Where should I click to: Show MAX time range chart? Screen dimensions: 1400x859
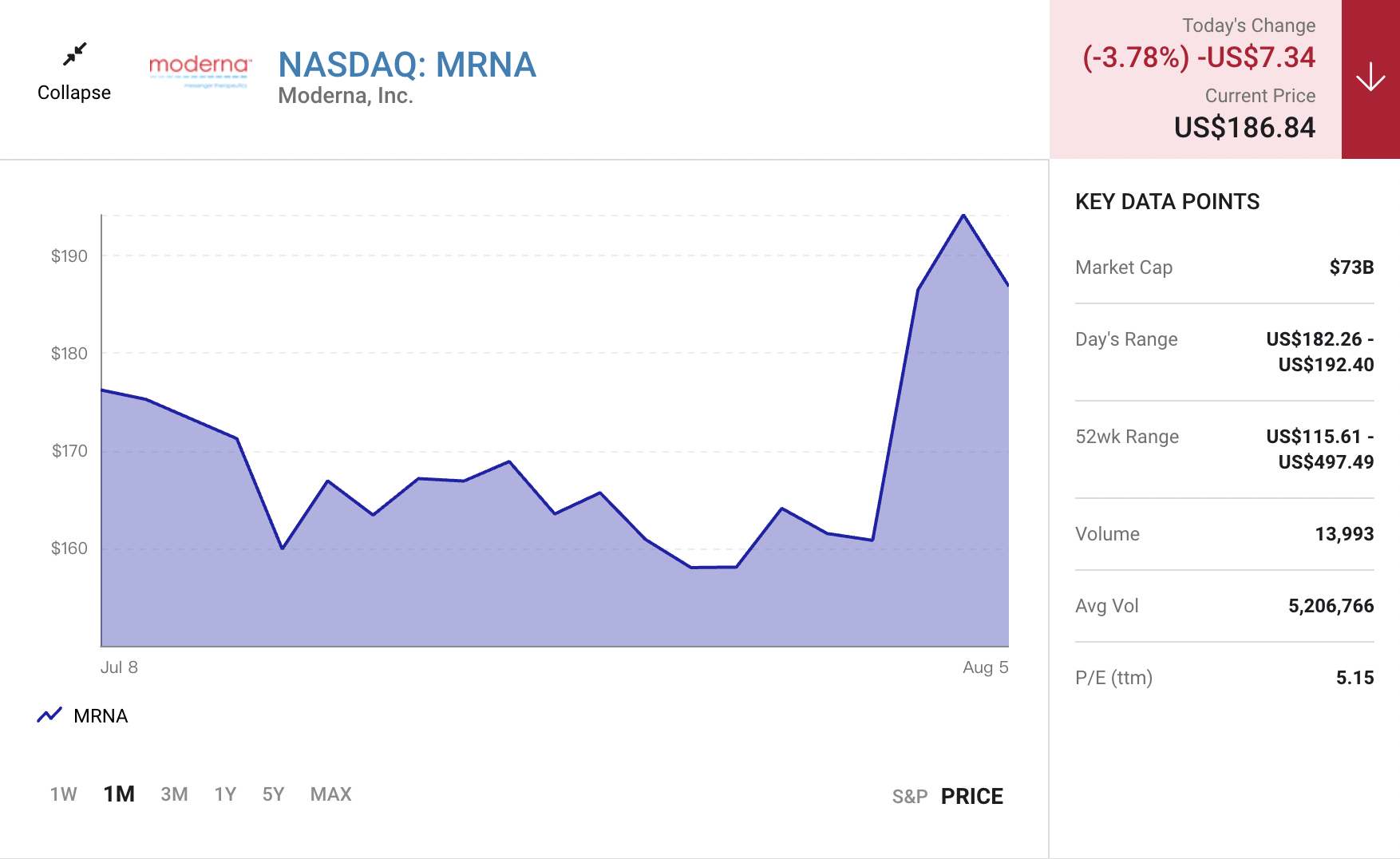(x=330, y=794)
